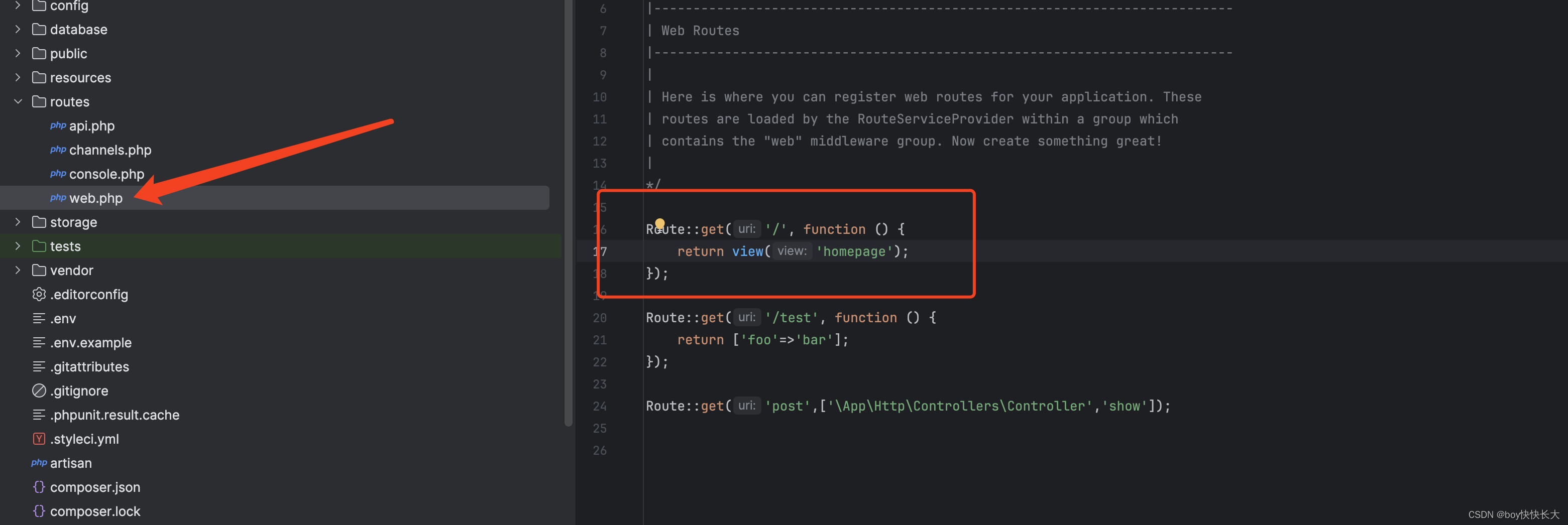
Task: Open .styleci.yml file
Action: click(x=84, y=439)
